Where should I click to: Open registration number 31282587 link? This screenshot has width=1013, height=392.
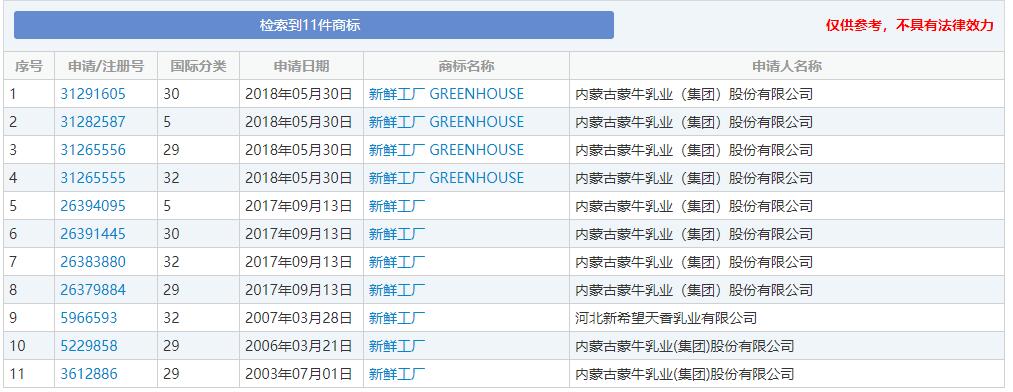point(93,122)
